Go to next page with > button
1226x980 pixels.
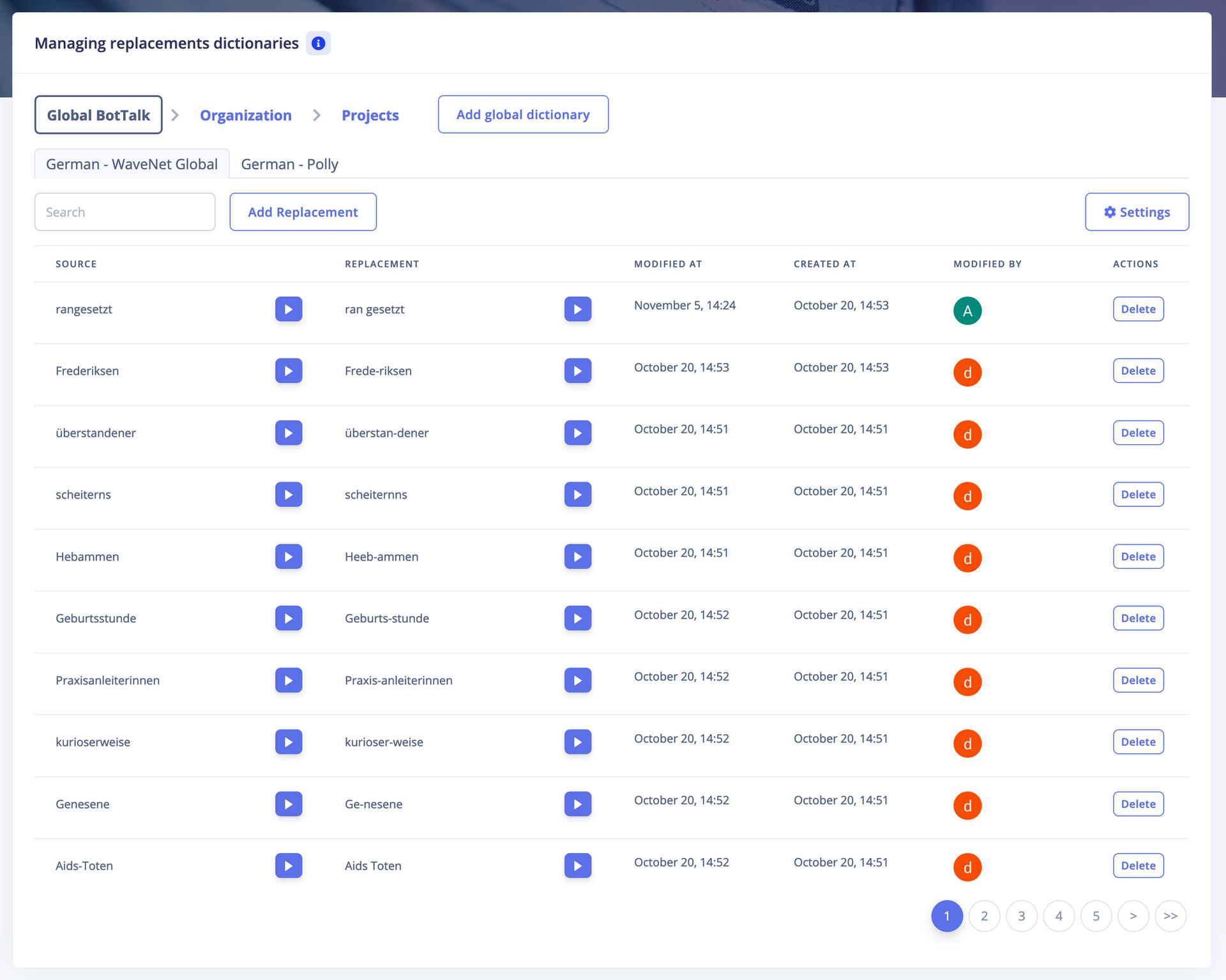1133,916
